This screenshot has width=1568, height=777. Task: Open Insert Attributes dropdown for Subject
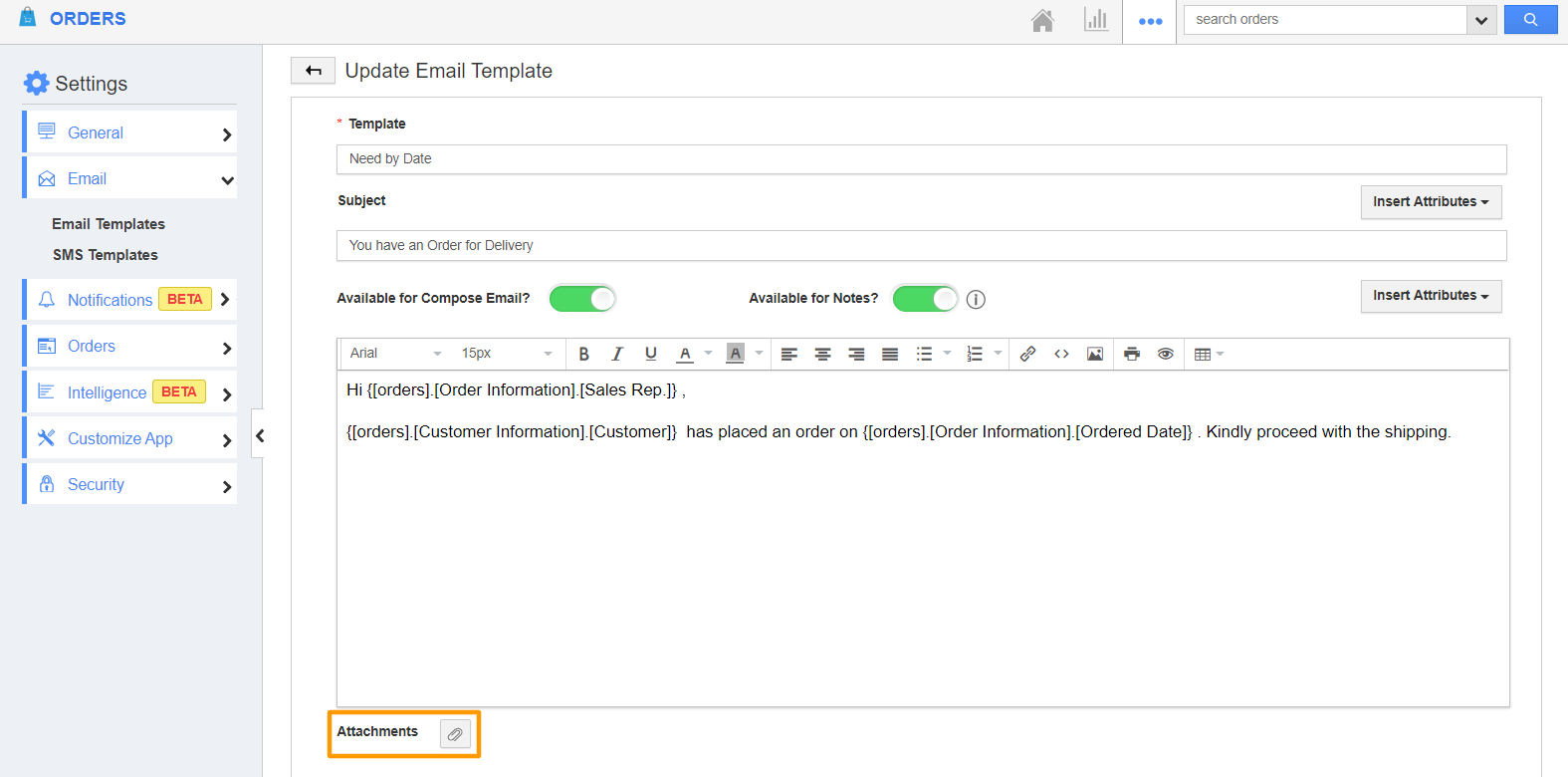coord(1431,201)
